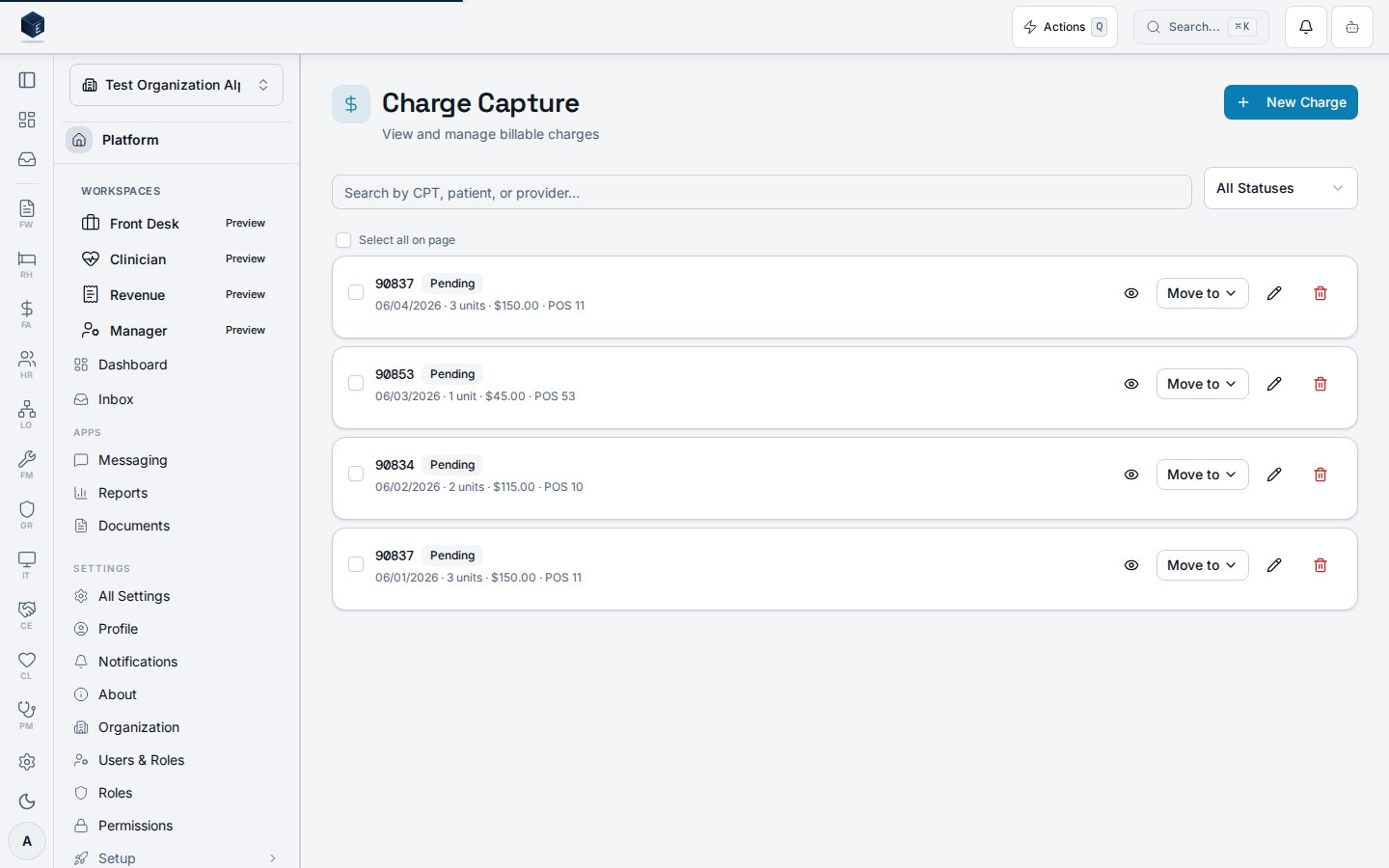Image resolution: width=1389 pixels, height=868 pixels.
Task: Open the Platform link
Action: coord(177,140)
